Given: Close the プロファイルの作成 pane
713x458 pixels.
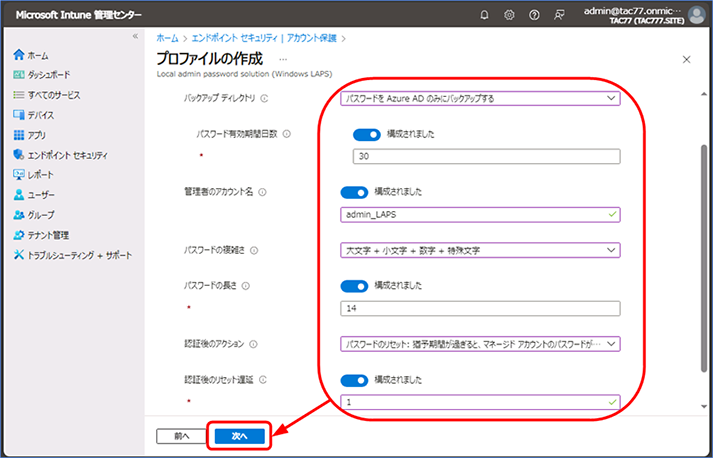Looking at the screenshot, I should (687, 60).
